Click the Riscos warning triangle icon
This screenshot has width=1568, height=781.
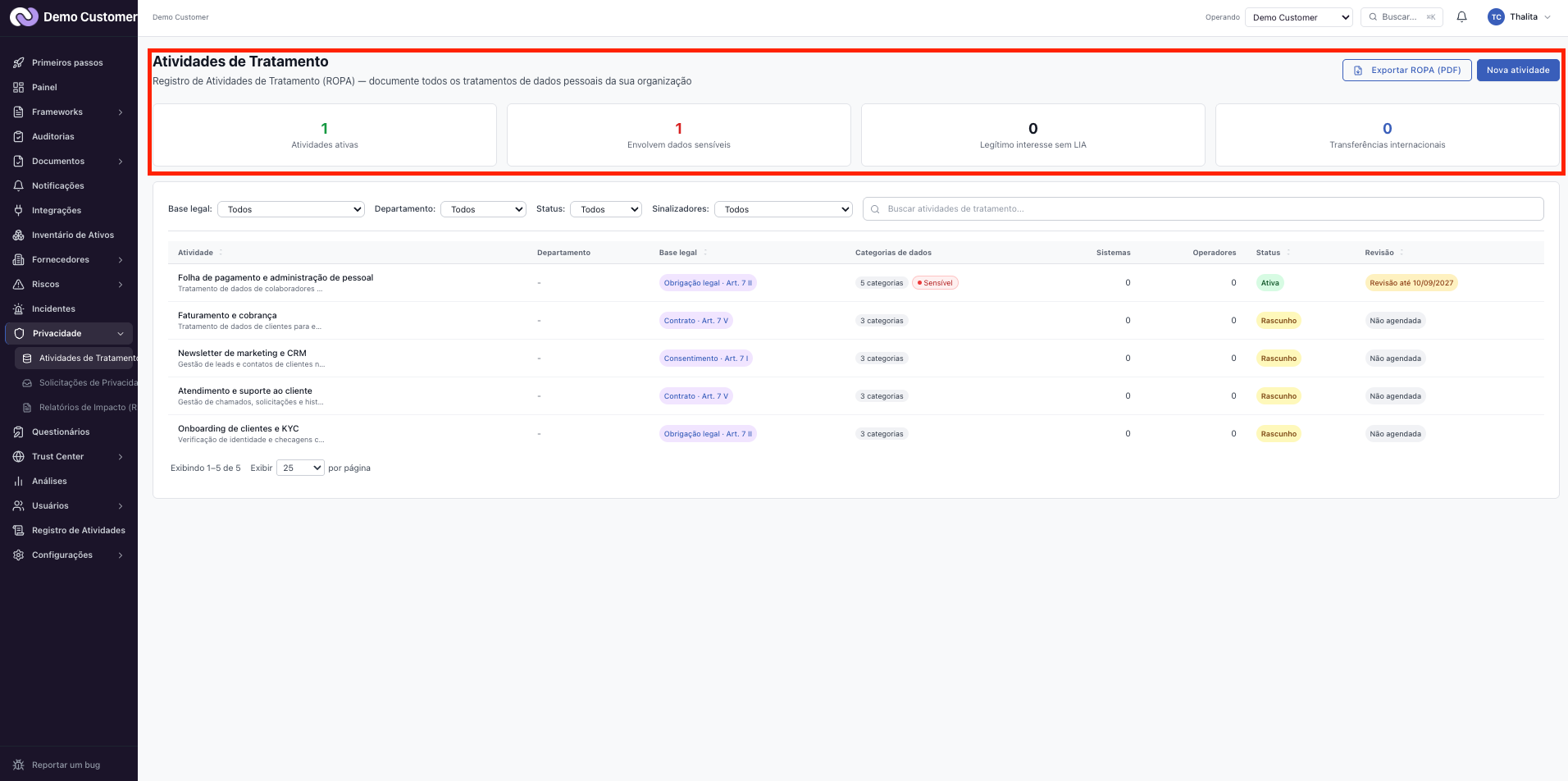coord(18,284)
